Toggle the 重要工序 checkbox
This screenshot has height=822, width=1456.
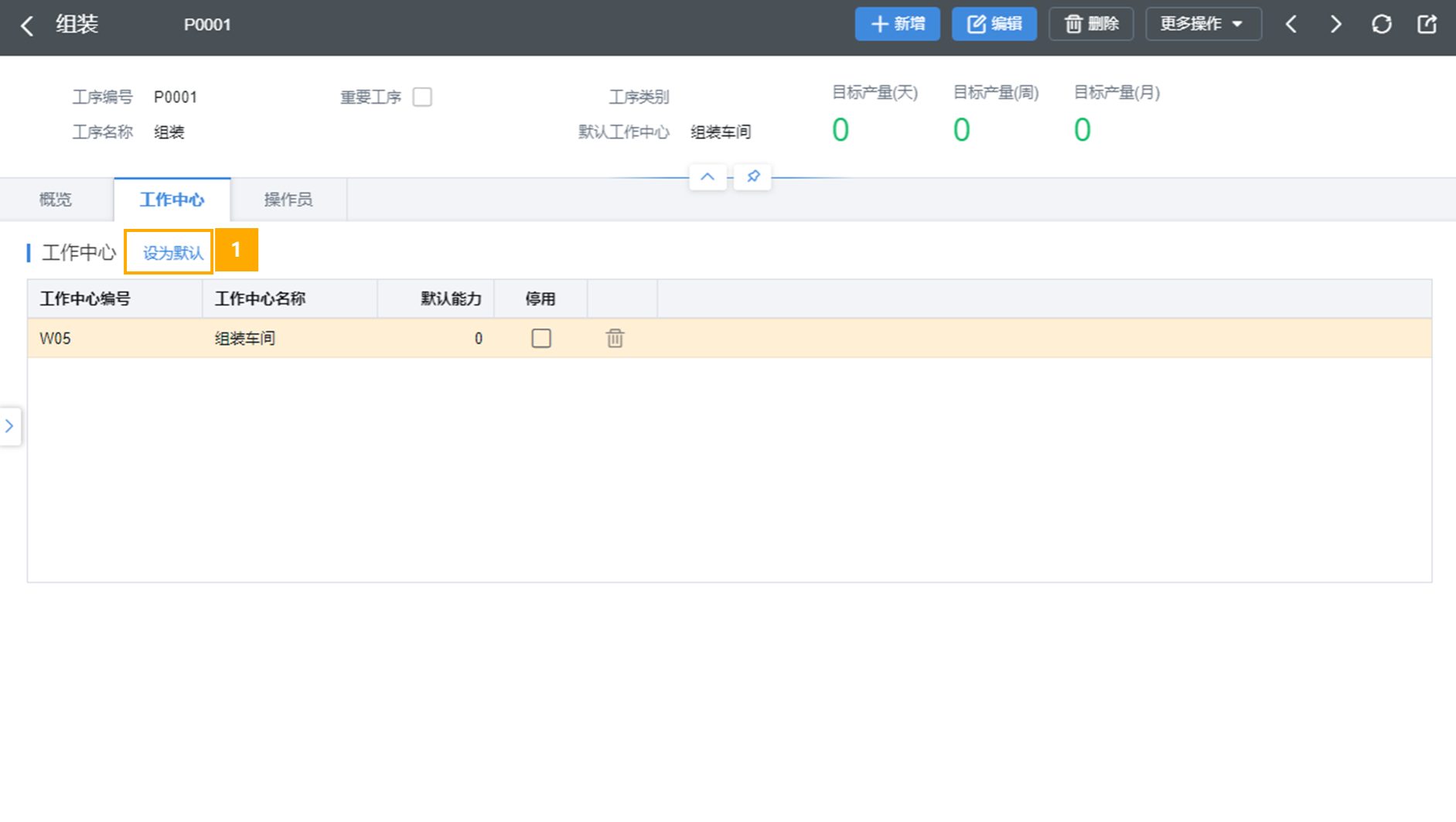click(422, 97)
